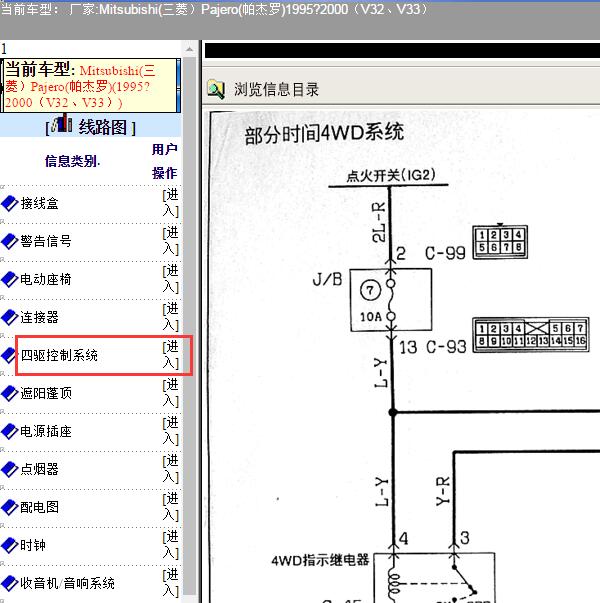Open the 点烟器 category
600x603 pixels.
tap(39, 469)
